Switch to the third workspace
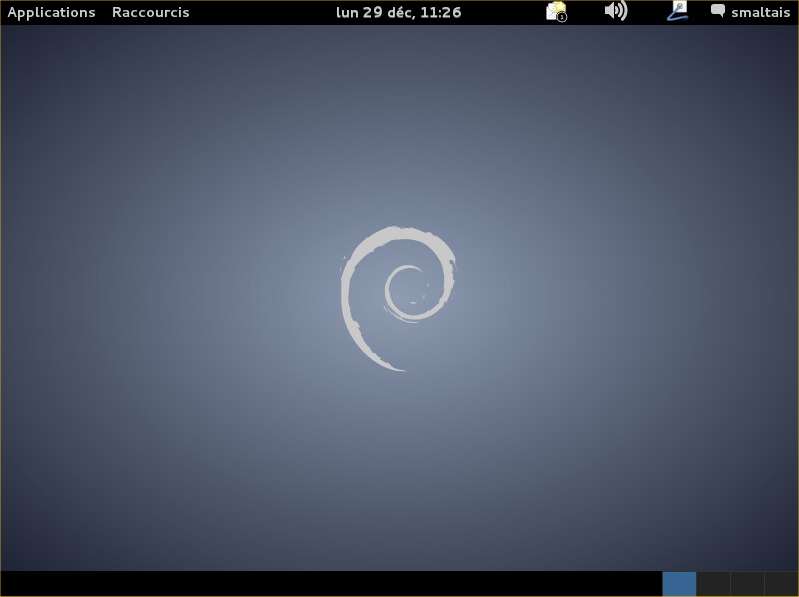Viewport: 799px width, 597px height. [747, 584]
